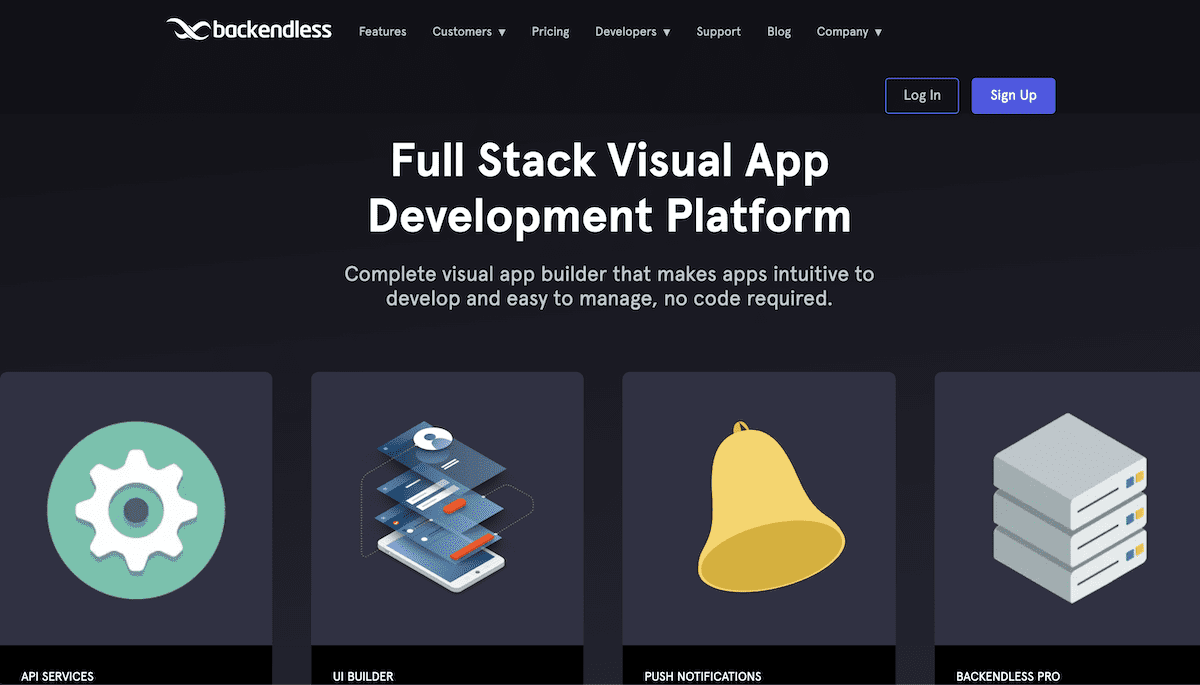Click the gear center on the API Services card
Image resolution: width=1200 pixels, height=685 pixels.
pos(136,509)
